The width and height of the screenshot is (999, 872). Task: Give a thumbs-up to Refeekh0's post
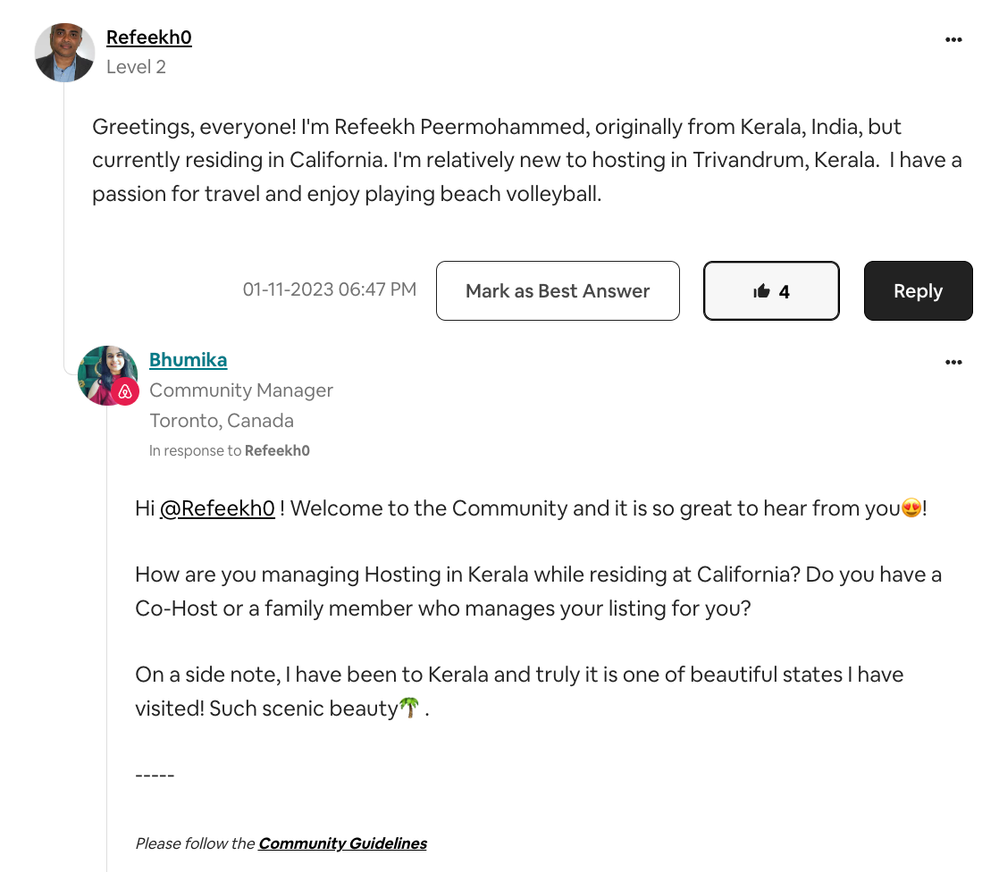771,291
